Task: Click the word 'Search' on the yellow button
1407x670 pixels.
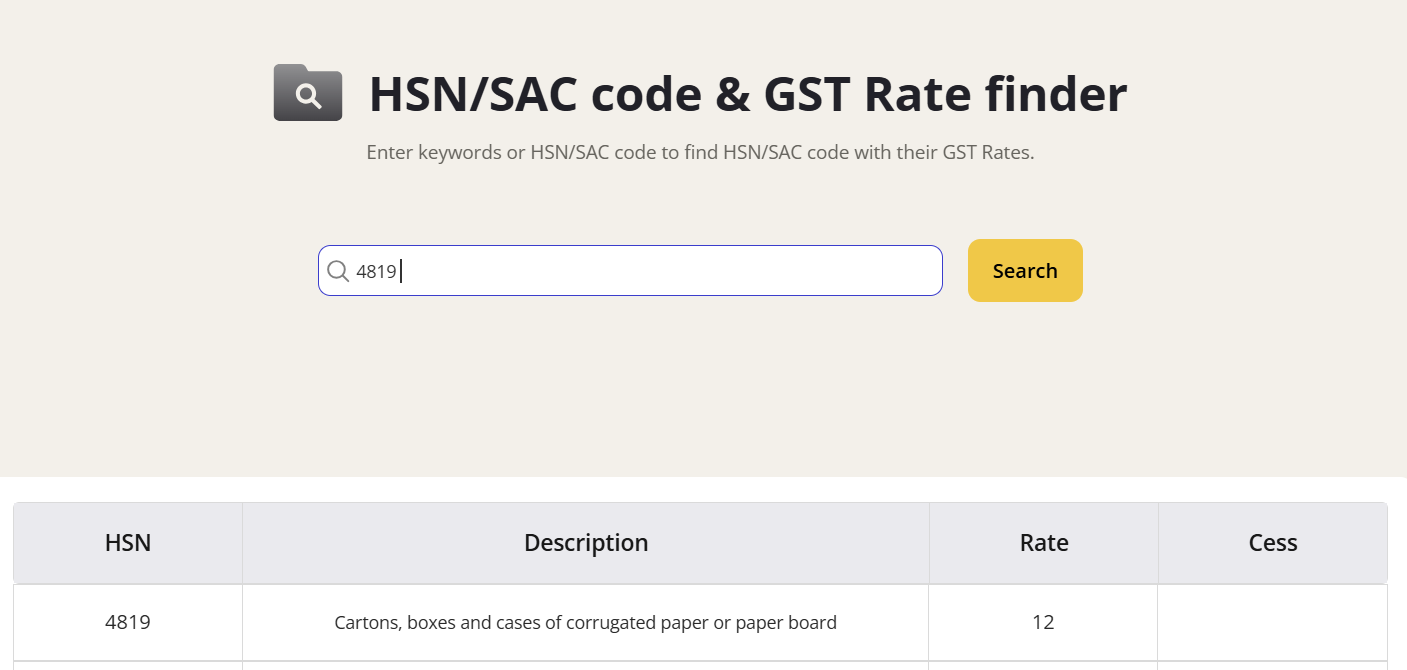Action: click(x=1025, y=271)
